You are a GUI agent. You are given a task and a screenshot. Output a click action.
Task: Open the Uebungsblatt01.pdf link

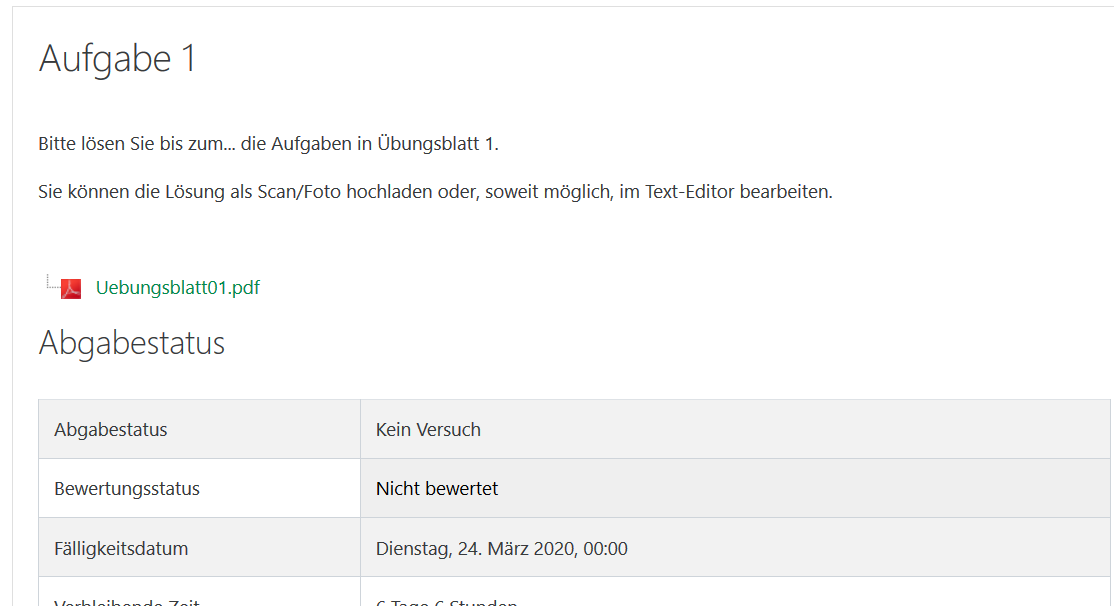(178, 288)
